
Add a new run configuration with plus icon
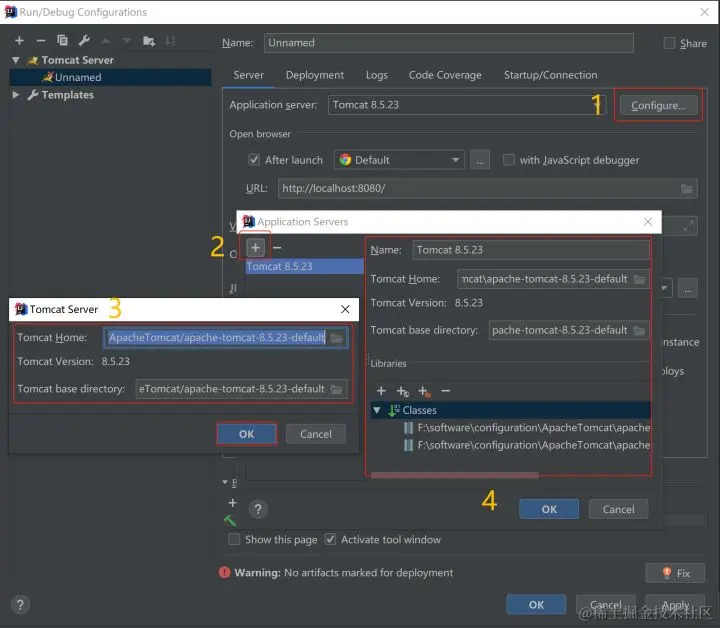pyautogui.click(x=19, y=40)
